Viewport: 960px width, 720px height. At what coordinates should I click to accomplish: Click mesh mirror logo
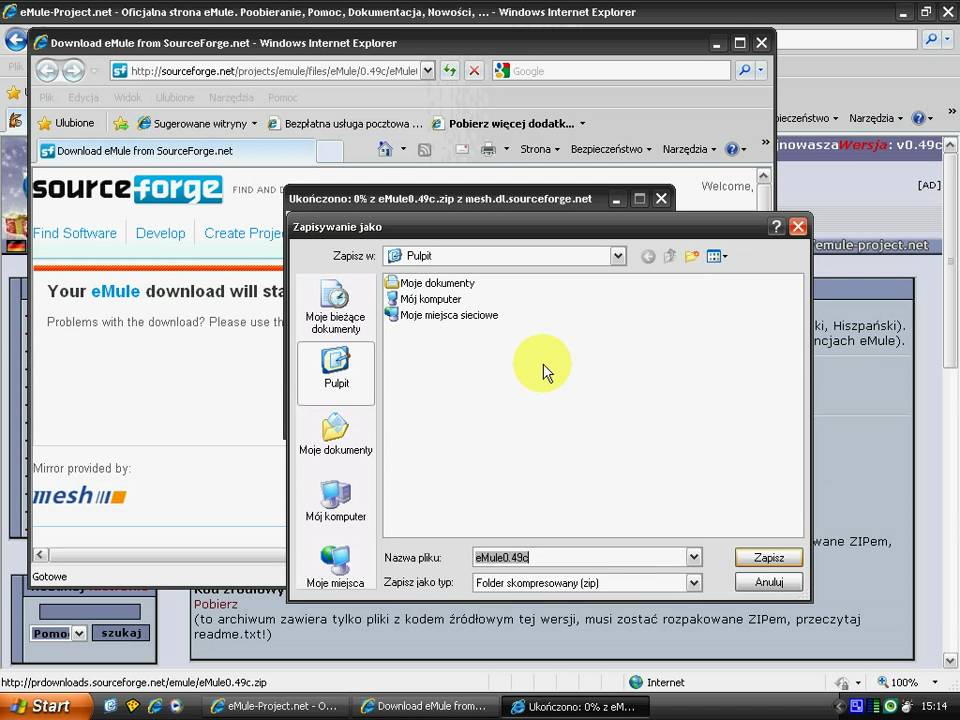tap(80, 495)
